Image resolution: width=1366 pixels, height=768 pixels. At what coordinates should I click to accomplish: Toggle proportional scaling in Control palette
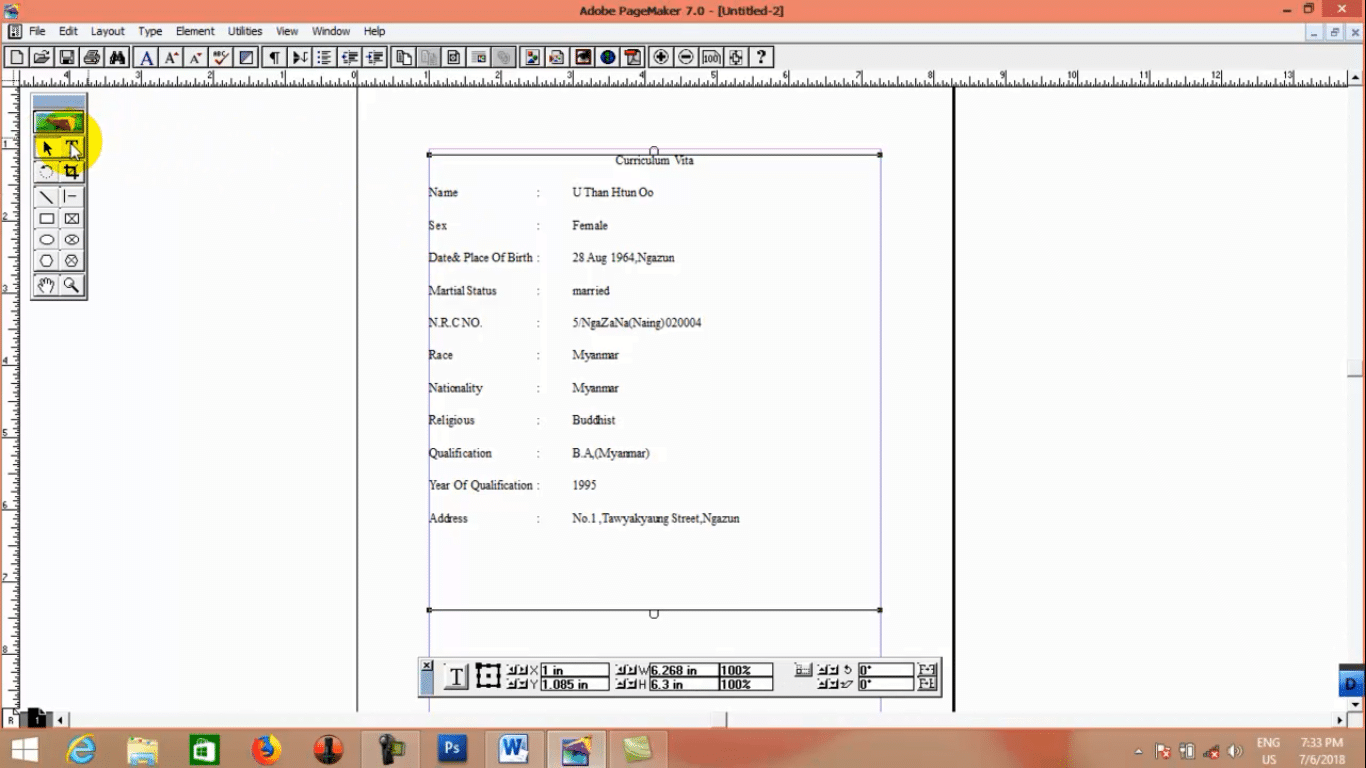tap(803, 670)
